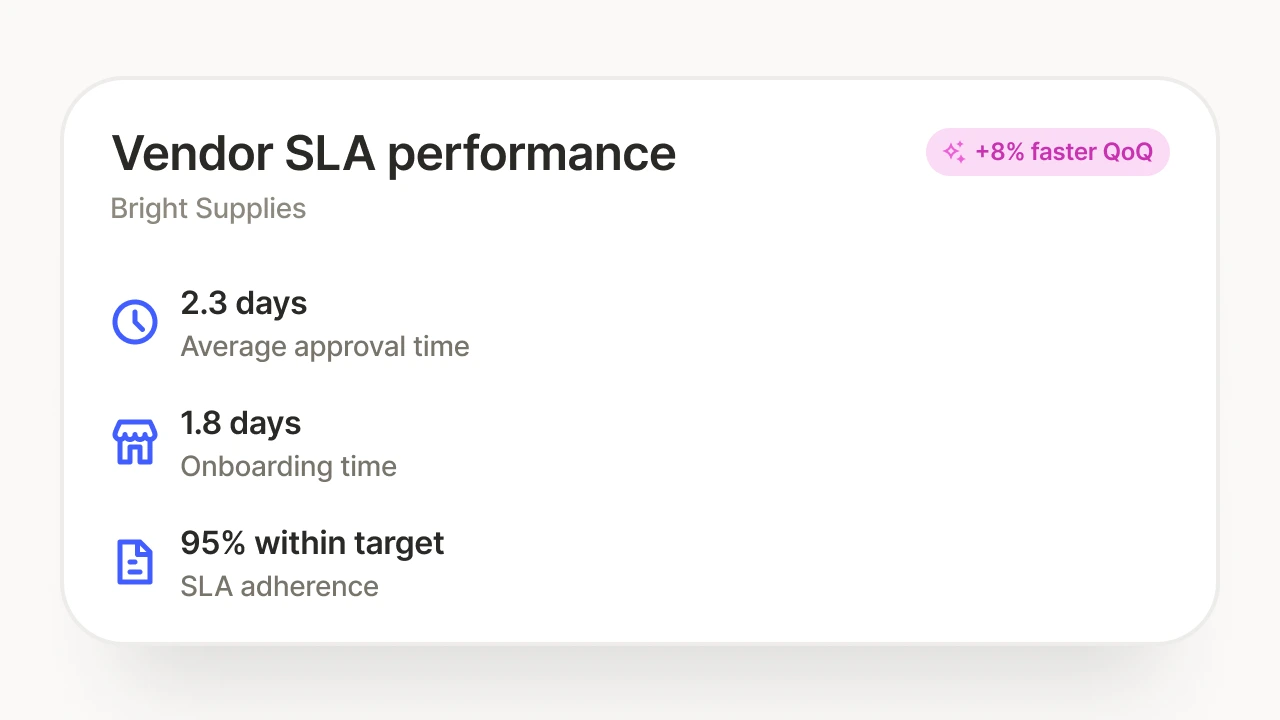The image size is (1280, 720).
Task: Click the QoQ text in the badge
Action: click(x=1127, y=152)
